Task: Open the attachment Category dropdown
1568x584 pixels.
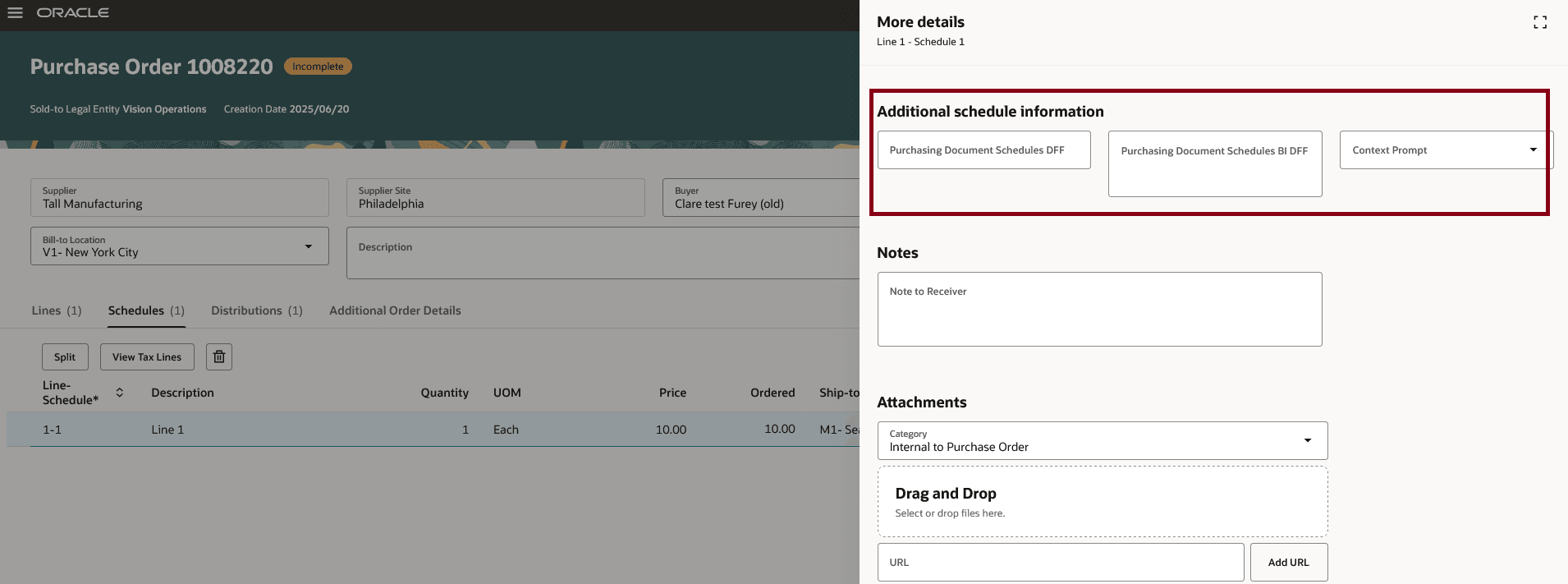Action: click(x=1307, y=441)
